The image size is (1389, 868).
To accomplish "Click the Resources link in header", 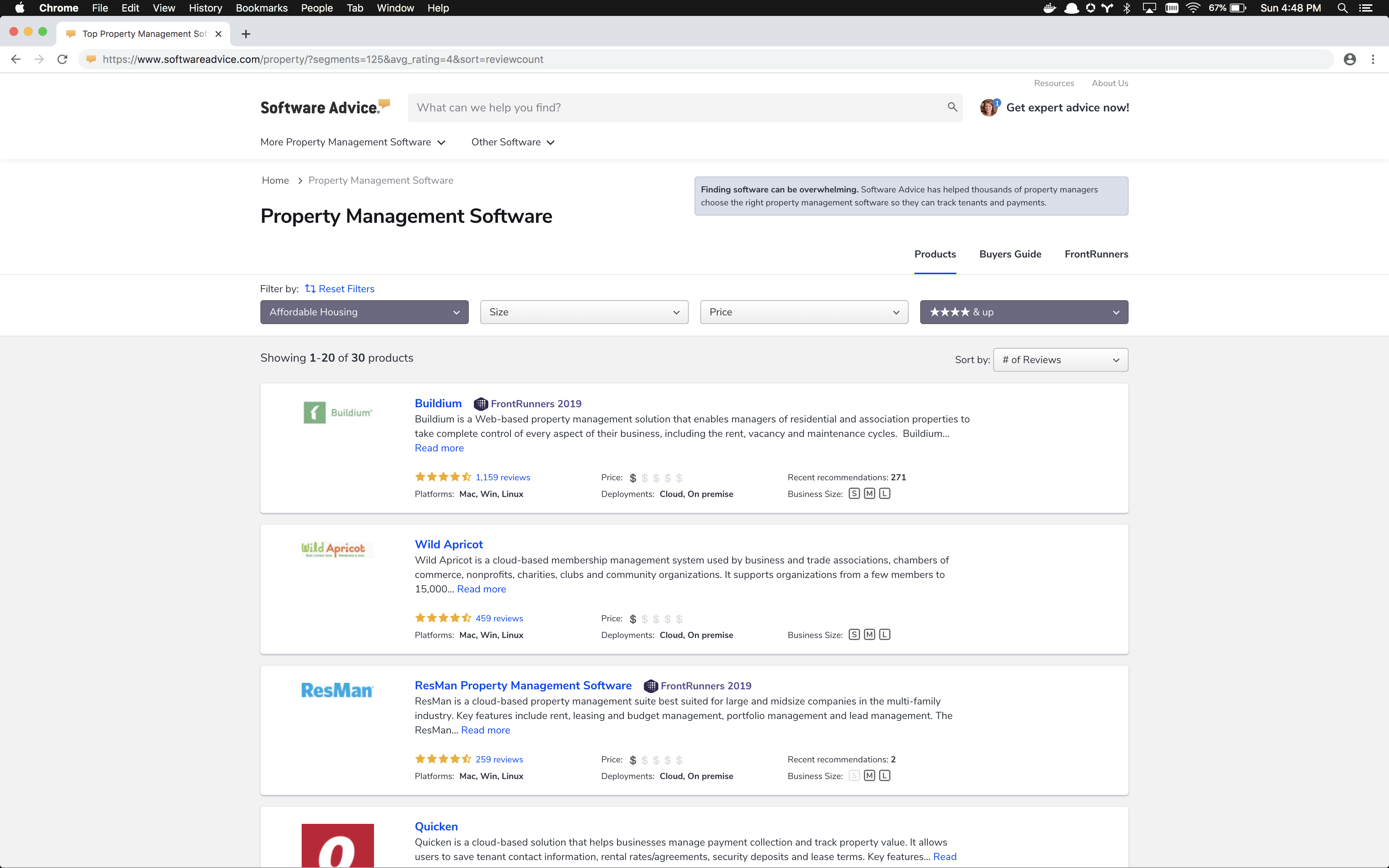I will (1054, 83).
